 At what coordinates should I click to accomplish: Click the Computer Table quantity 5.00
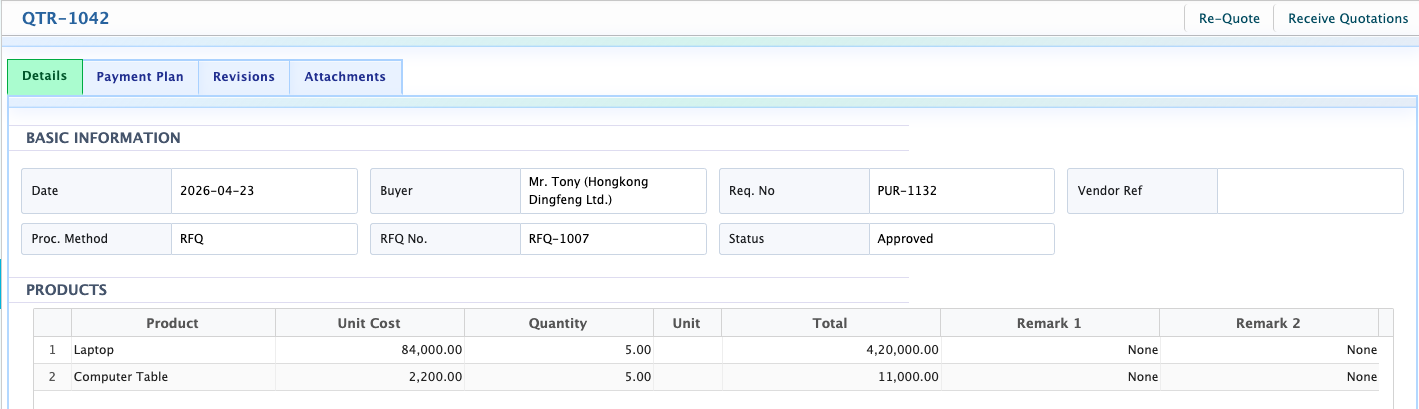coord(636,377)
